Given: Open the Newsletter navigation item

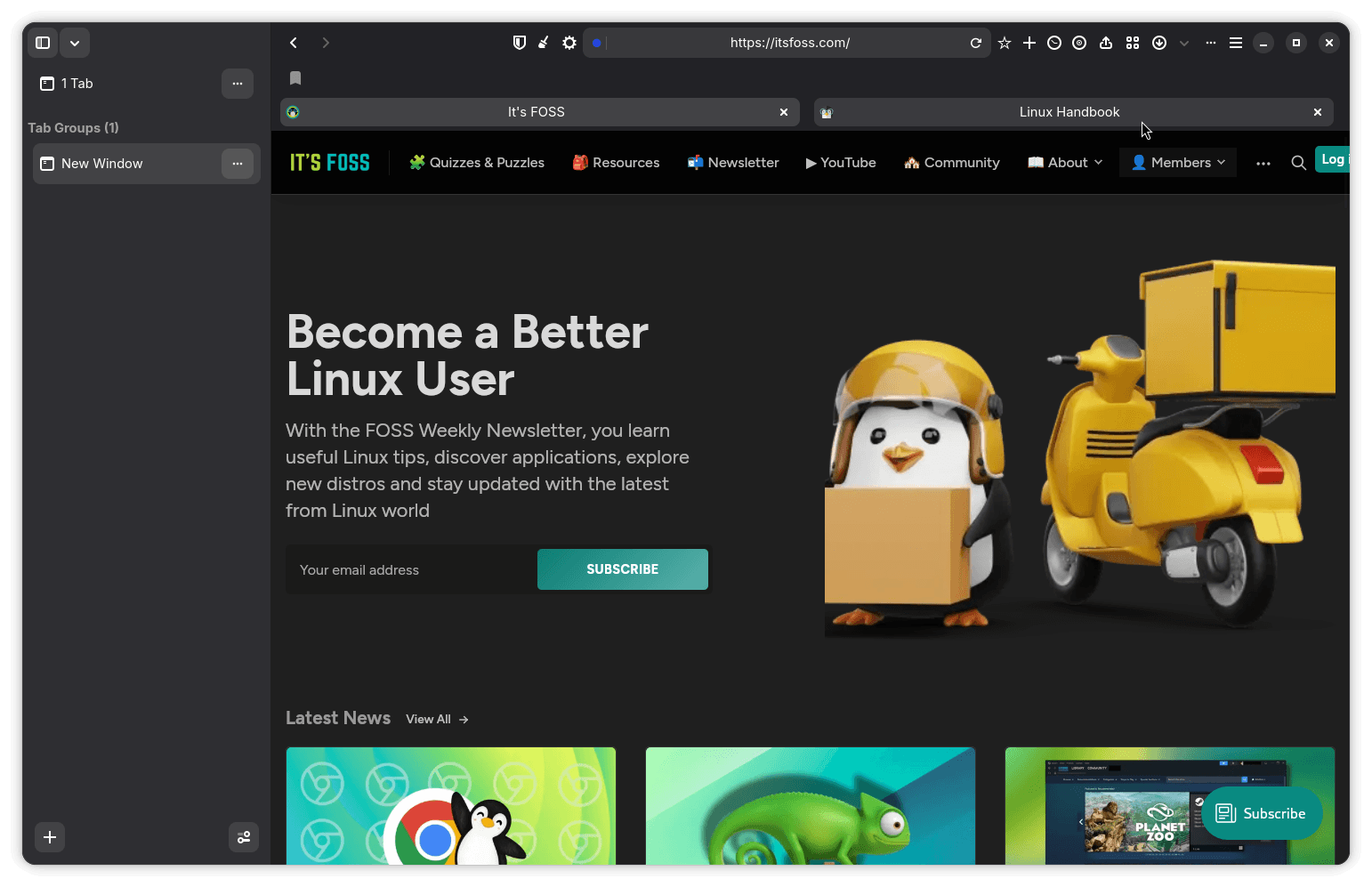Looking at the screenshot, I should pyautogui.click(x=733, y=163).
